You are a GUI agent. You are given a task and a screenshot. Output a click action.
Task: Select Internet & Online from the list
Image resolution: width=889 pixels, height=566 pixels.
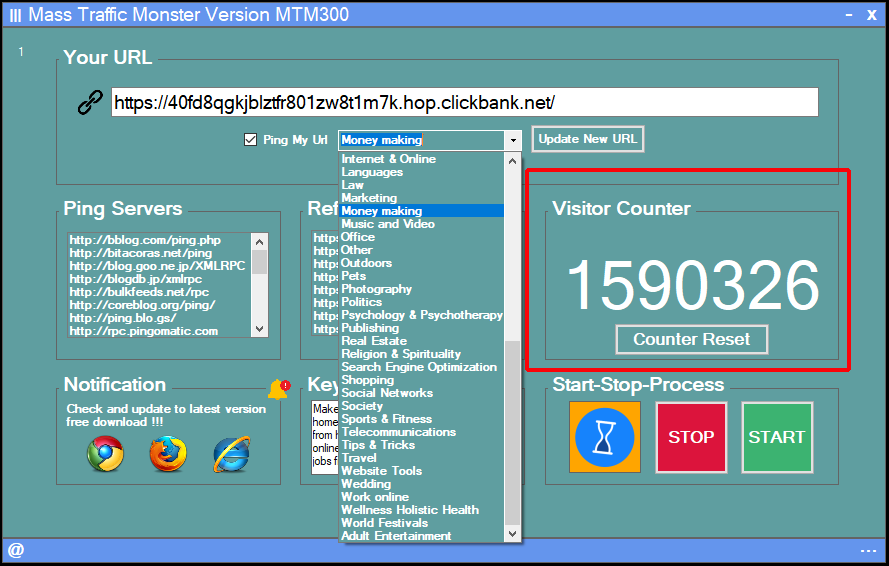click(421, 159)
